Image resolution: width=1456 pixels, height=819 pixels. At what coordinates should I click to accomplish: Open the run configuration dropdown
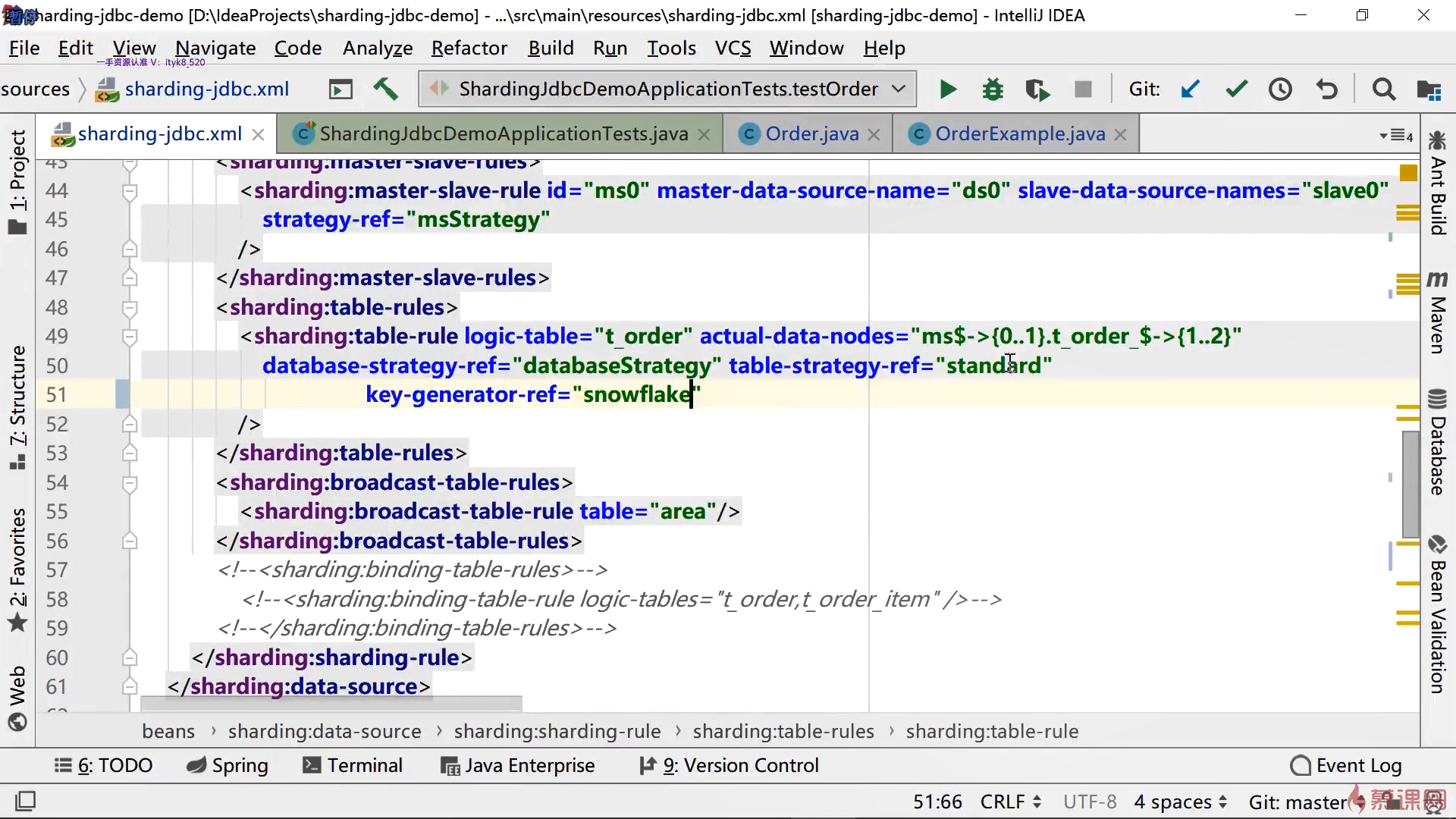click(x=899, y=89)
